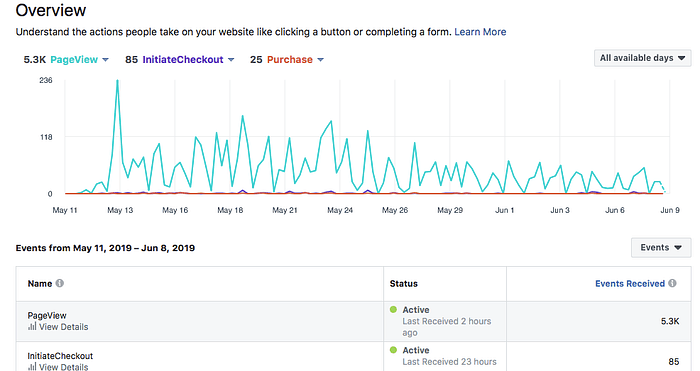The height and width of the screenshot is (371, 700).
Task: Select the PageView row in events table
Action: [354, 321]
